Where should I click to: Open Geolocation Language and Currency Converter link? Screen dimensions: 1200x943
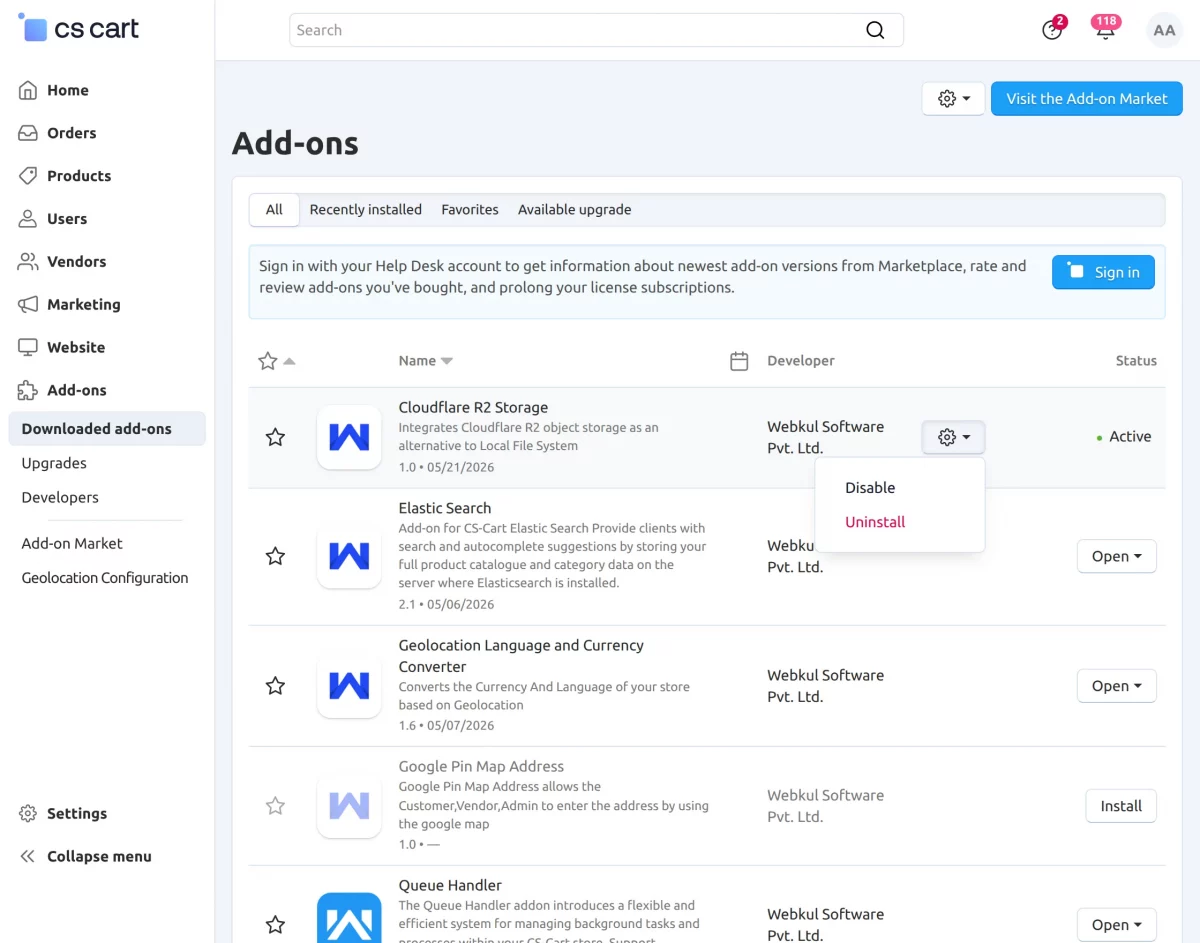coord(521,656)
